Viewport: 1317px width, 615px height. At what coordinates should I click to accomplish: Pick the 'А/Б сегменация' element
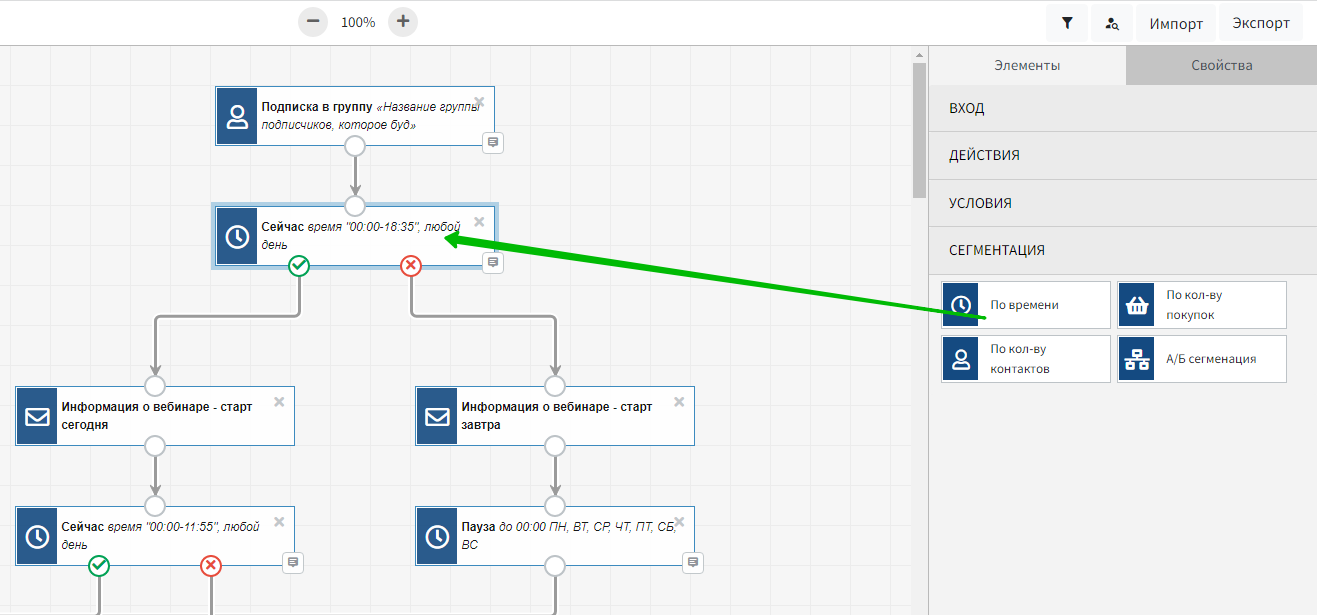click(1201, 359)
